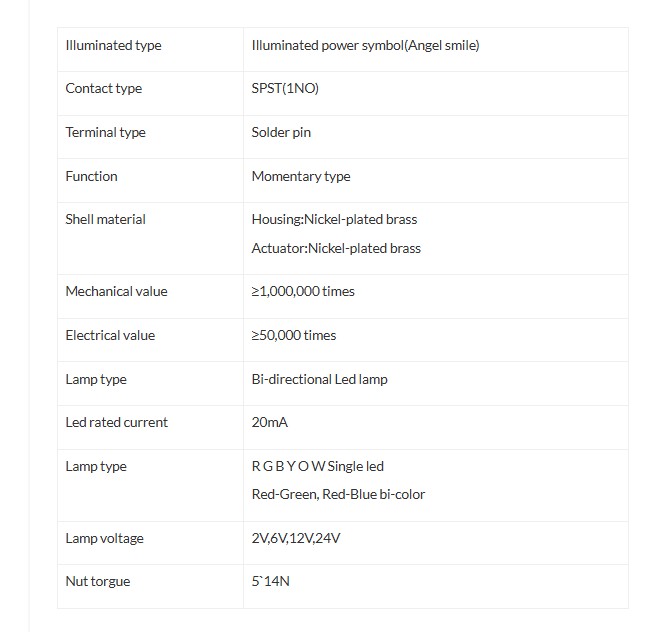Click the 'Led rated current' label
Image resolution: width=655 pixels, height=632 pixels.
[116, 422]
